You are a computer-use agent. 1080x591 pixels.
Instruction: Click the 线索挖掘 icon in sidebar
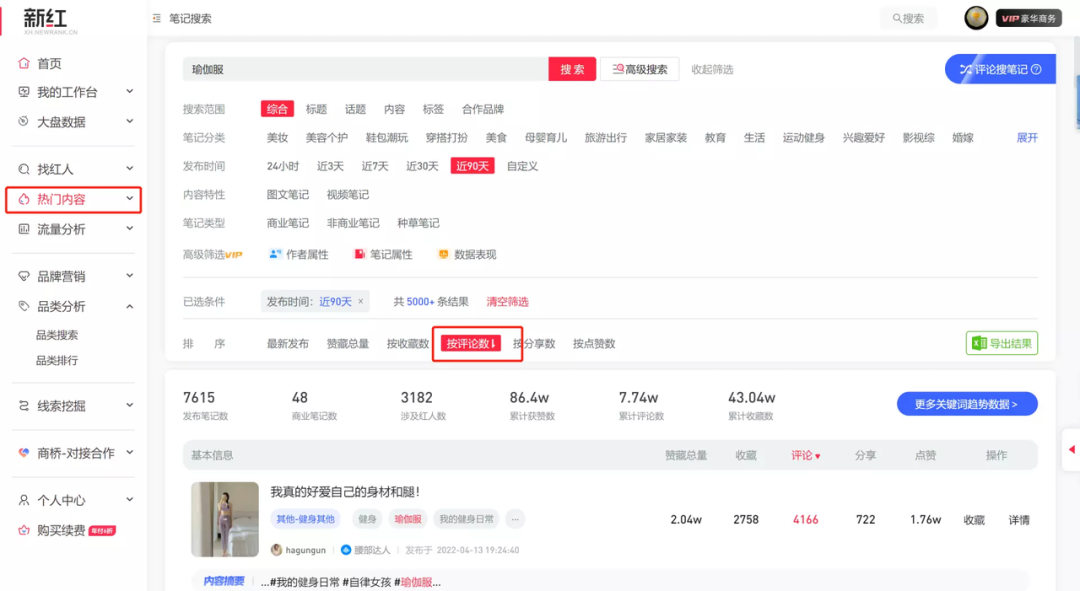24,406
